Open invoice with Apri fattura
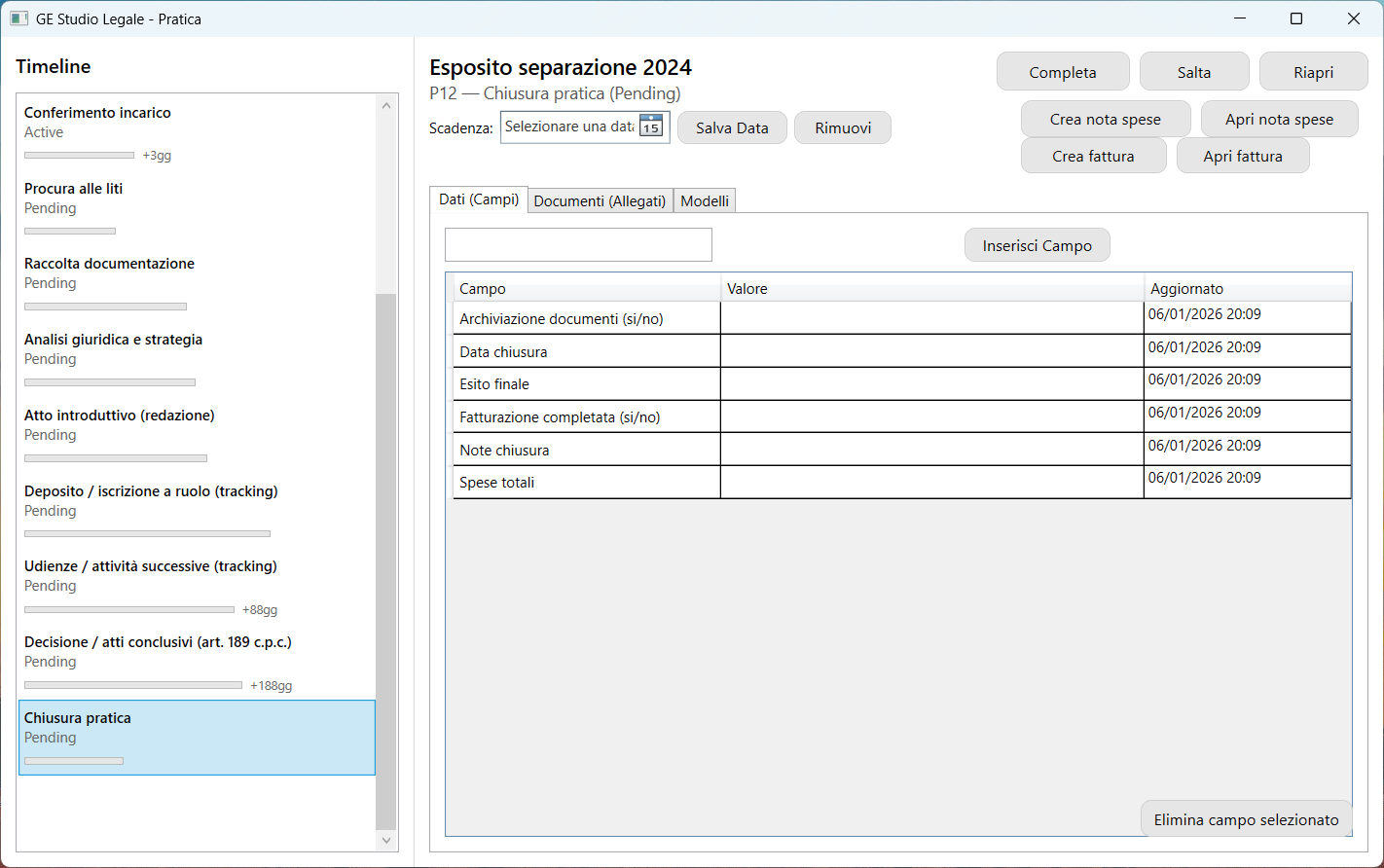The image size is (1384, 868). pyautogui.click(x=1242, y=156)
